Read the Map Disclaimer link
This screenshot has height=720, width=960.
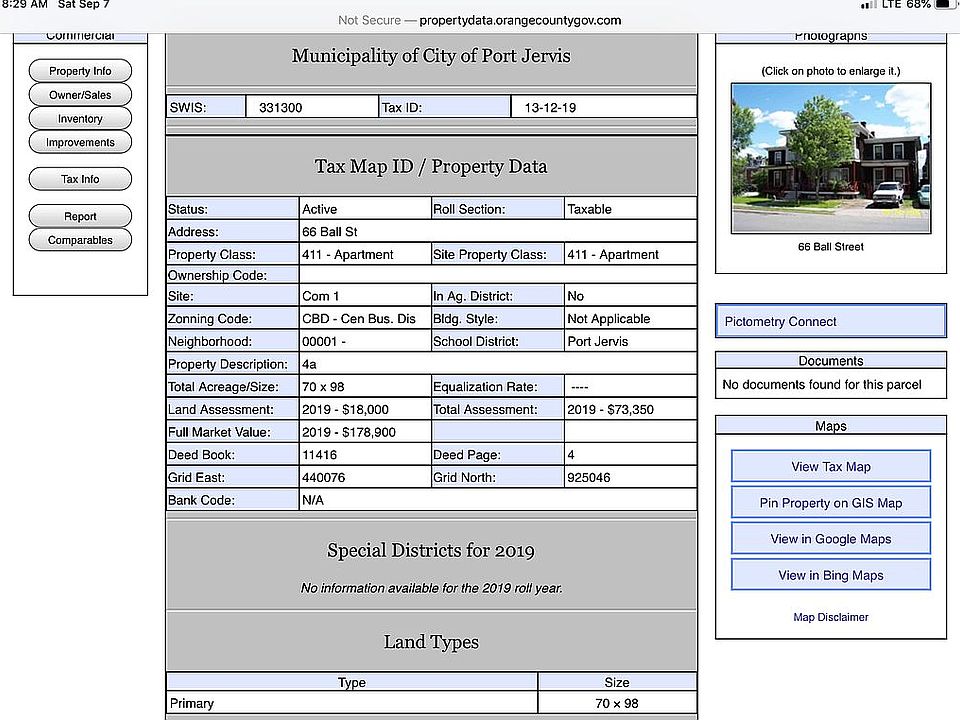point(831,617)
